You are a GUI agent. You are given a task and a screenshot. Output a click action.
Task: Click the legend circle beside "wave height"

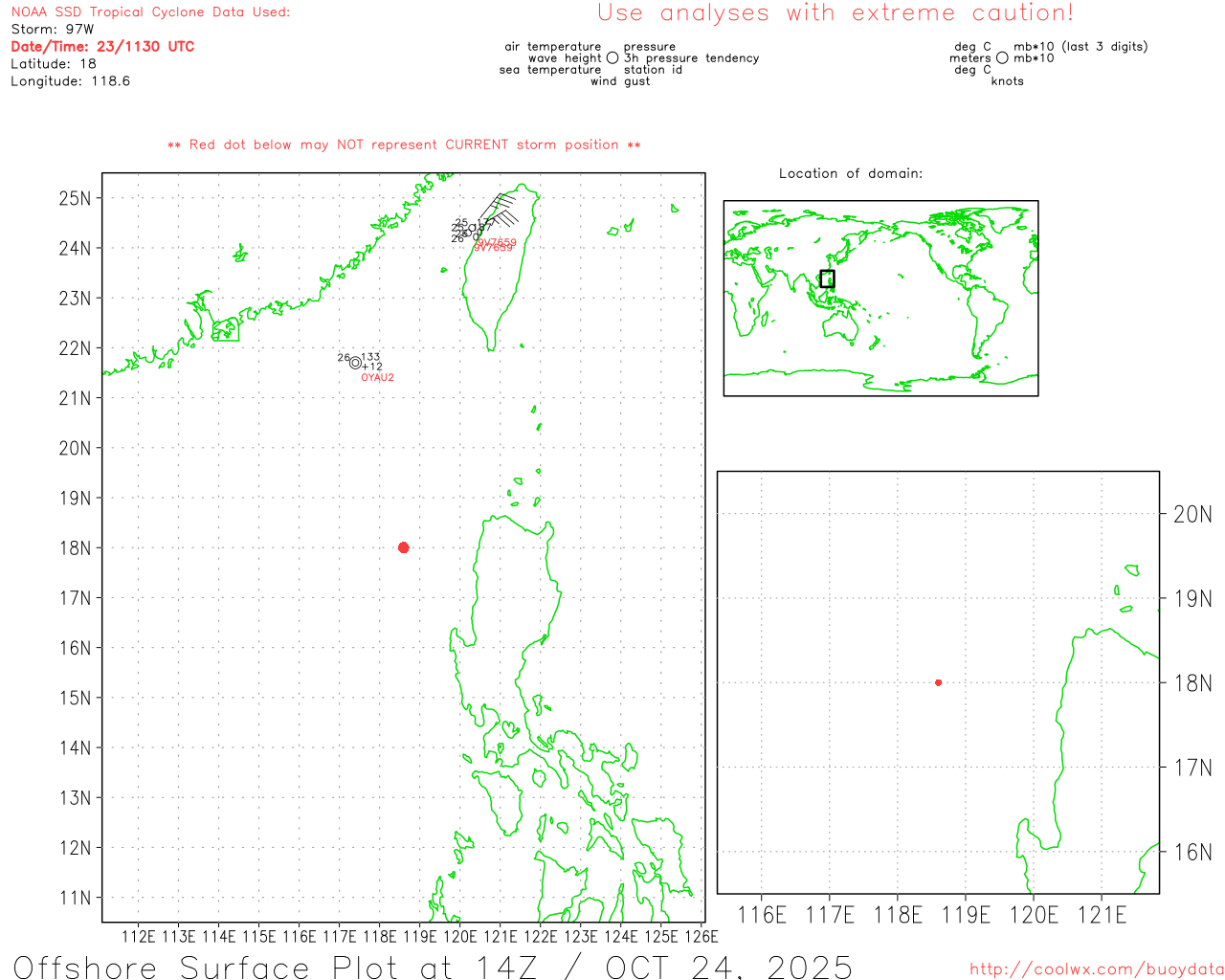point(612,58)
